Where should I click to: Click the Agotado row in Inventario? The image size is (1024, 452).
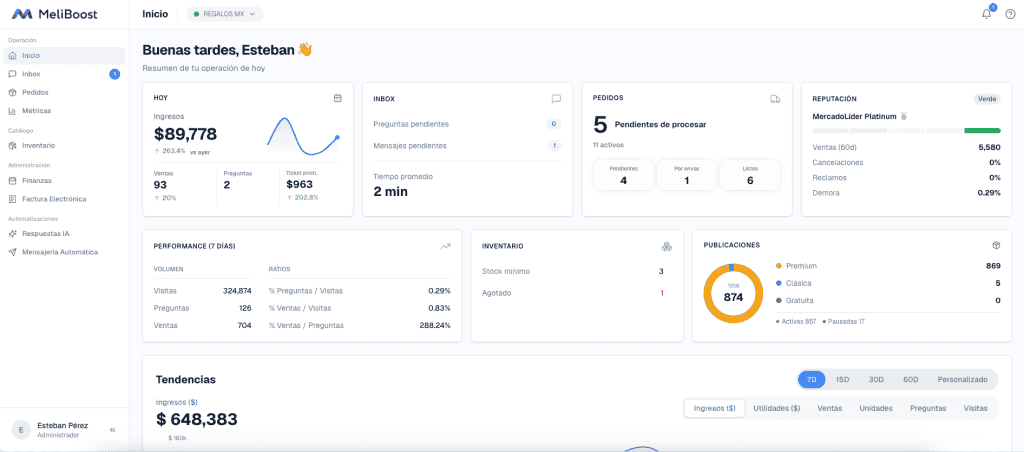573,293
